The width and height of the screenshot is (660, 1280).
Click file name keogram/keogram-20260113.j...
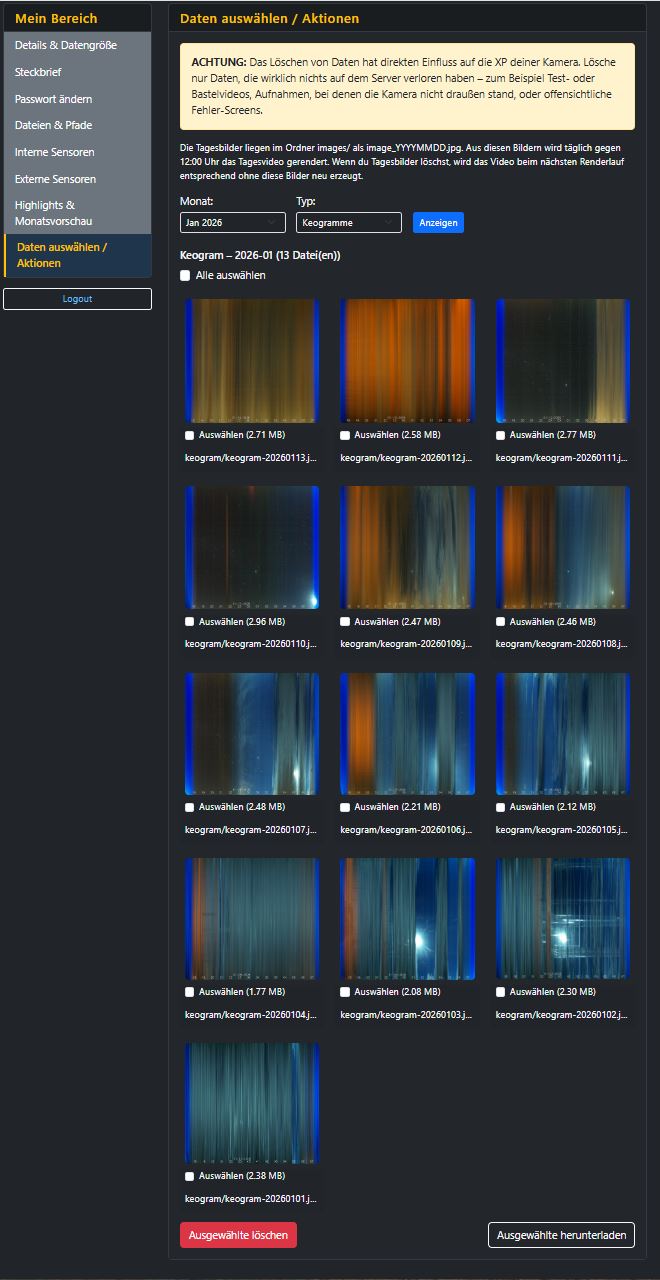tap(251, 457)
